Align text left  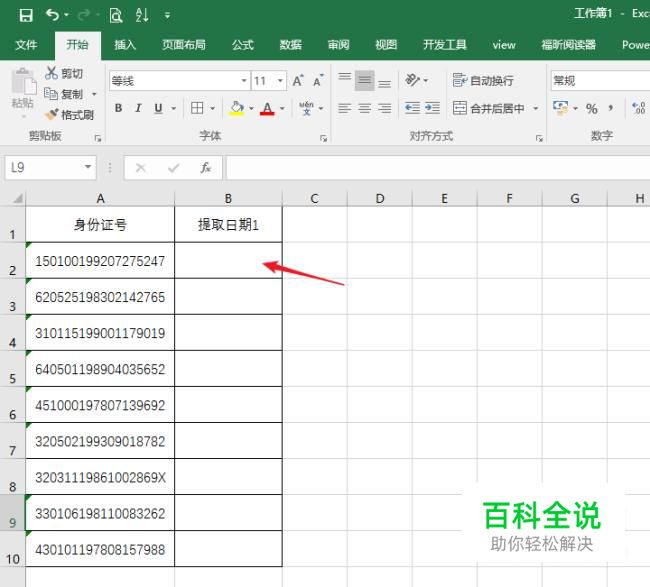(x=344, y=108)
